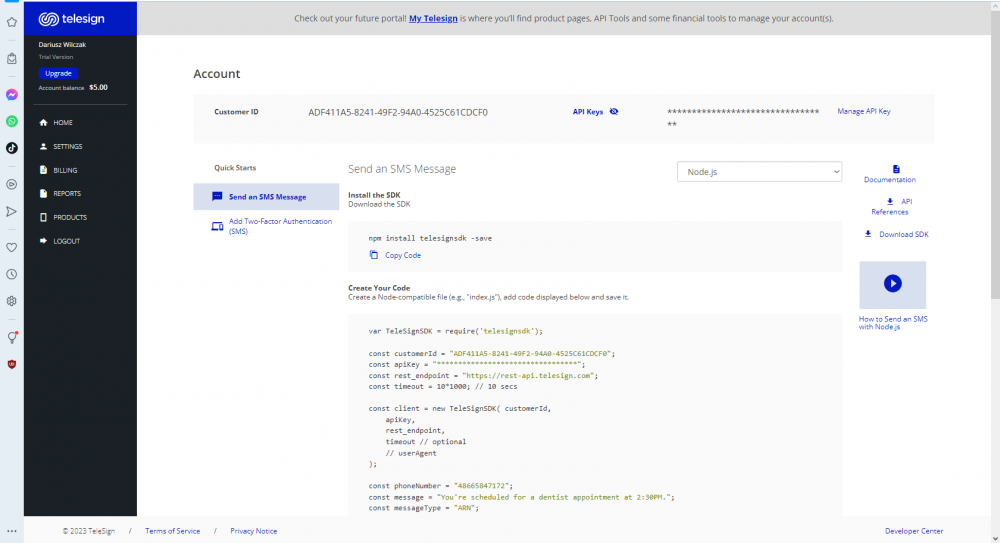1000x543 pixels.
Task: Toggle API key visibility eye icon
Action: pos(614,112)
